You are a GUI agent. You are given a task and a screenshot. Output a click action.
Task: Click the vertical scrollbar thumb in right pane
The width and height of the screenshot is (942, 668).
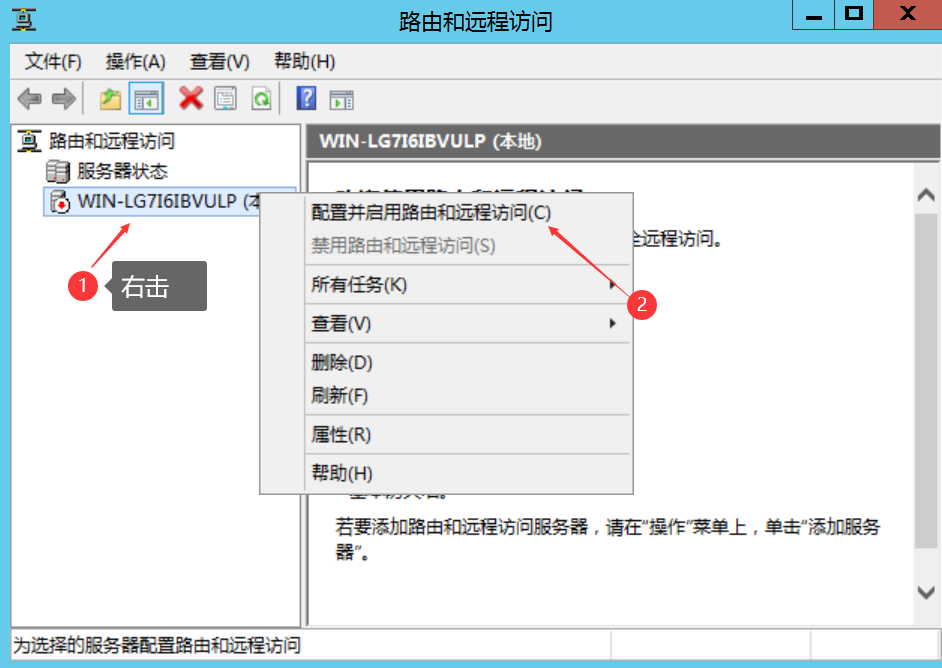click(x=926, y=380)
